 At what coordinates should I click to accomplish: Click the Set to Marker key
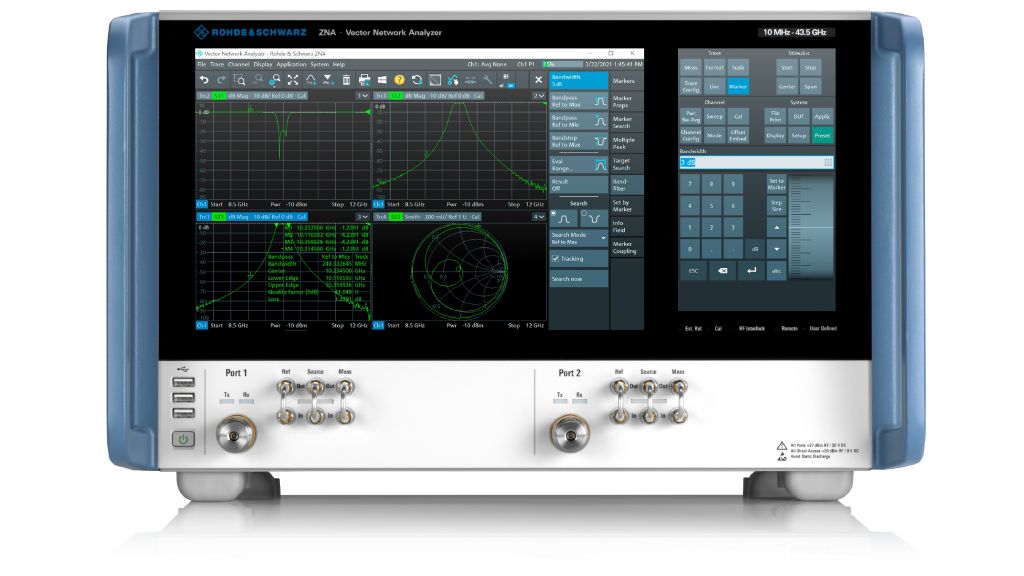click(776, 184)
